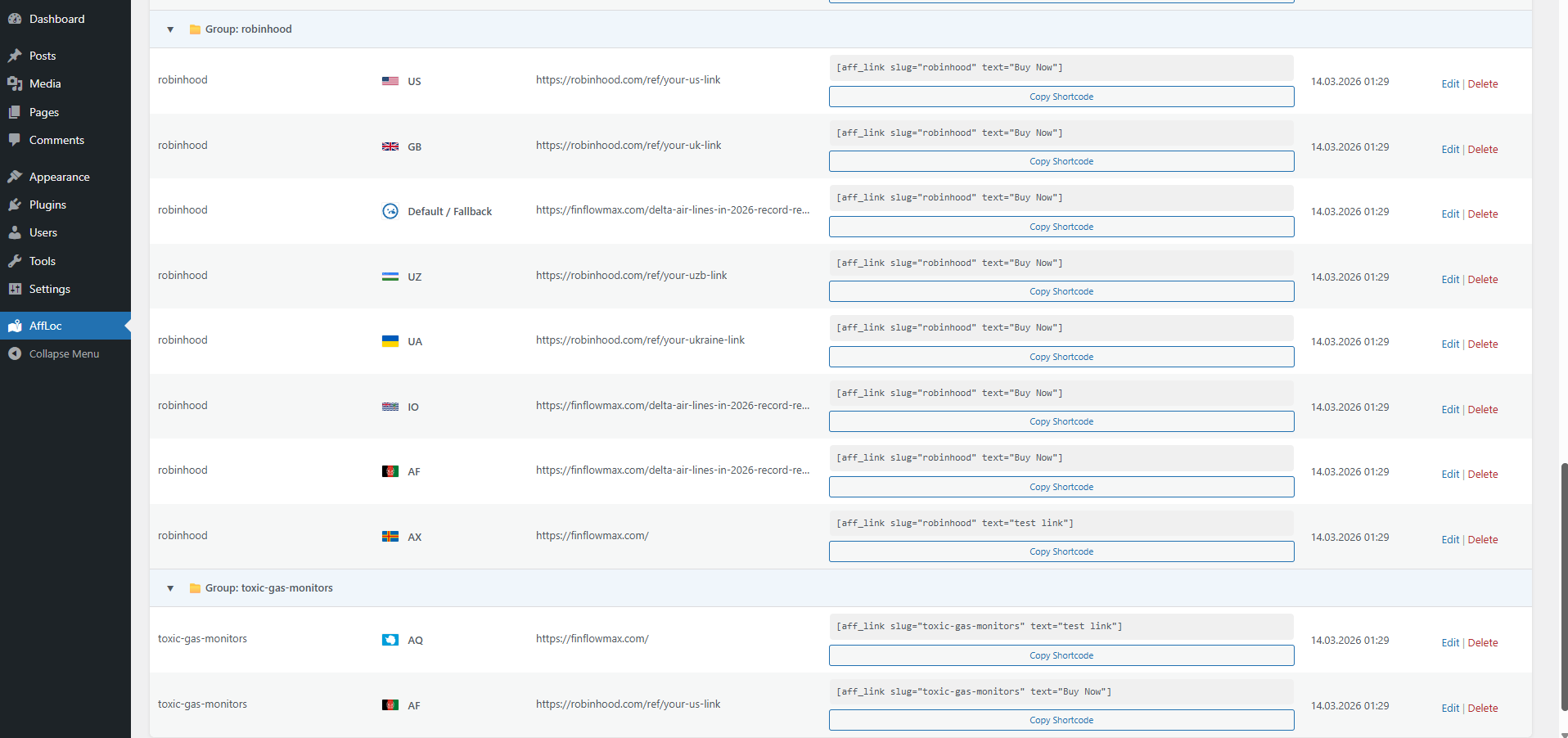
Task: Click the Media library icon
Action: click(x=15, y=83)
